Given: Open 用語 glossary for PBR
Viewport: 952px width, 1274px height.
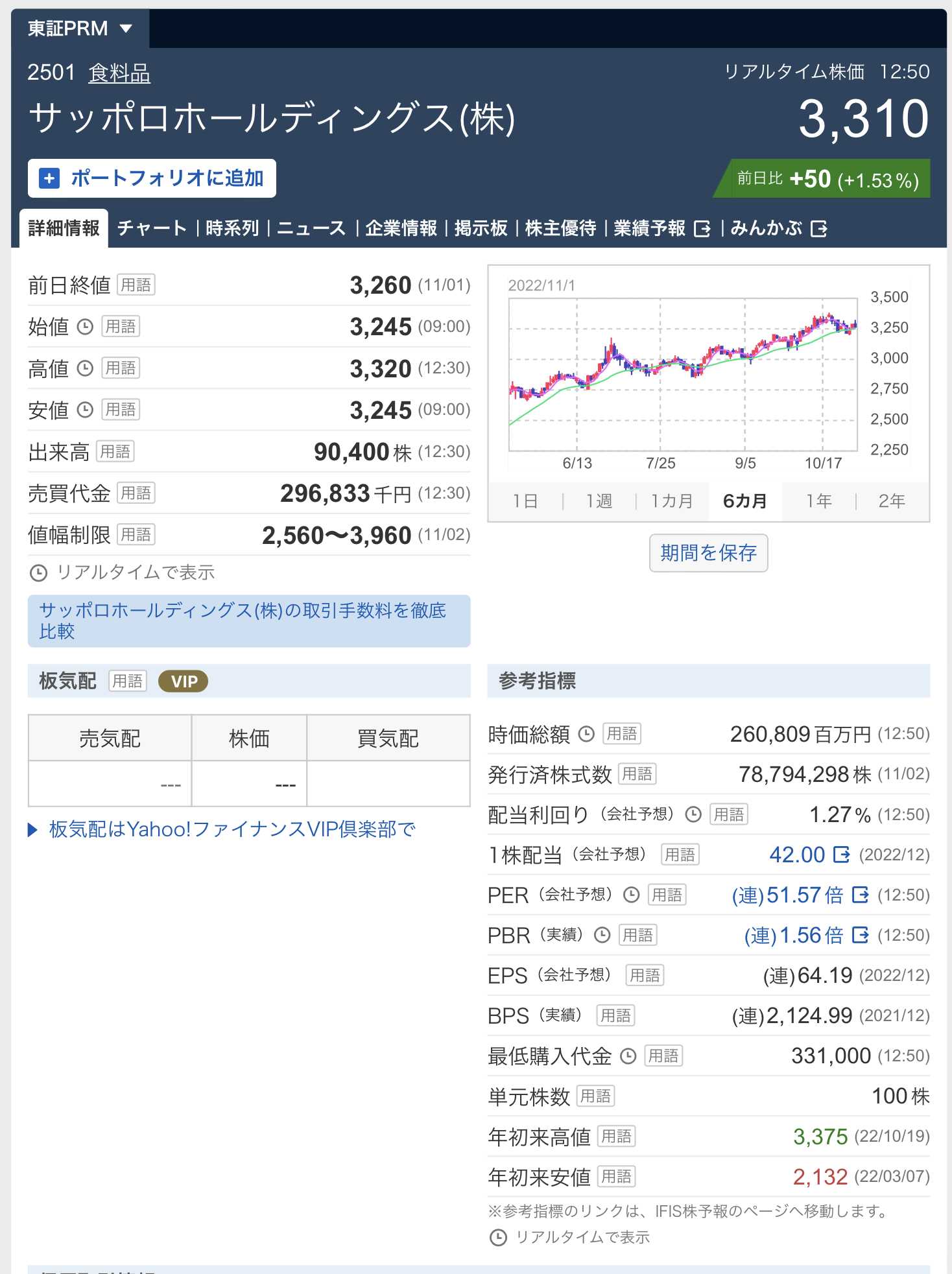Looking at the screenshot, I should point(638,935).
